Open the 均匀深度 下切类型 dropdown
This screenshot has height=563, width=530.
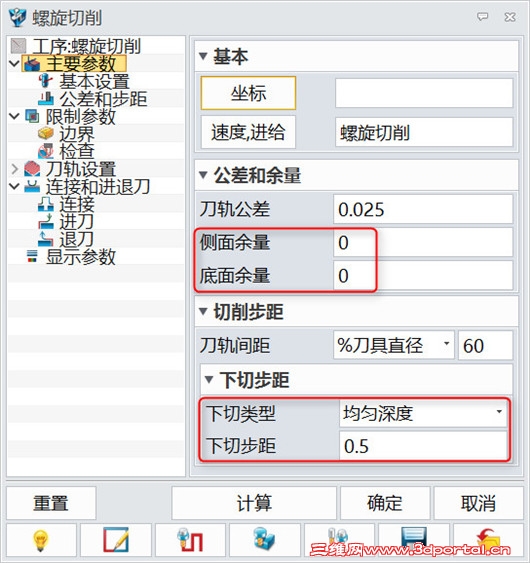coord(423,413)
